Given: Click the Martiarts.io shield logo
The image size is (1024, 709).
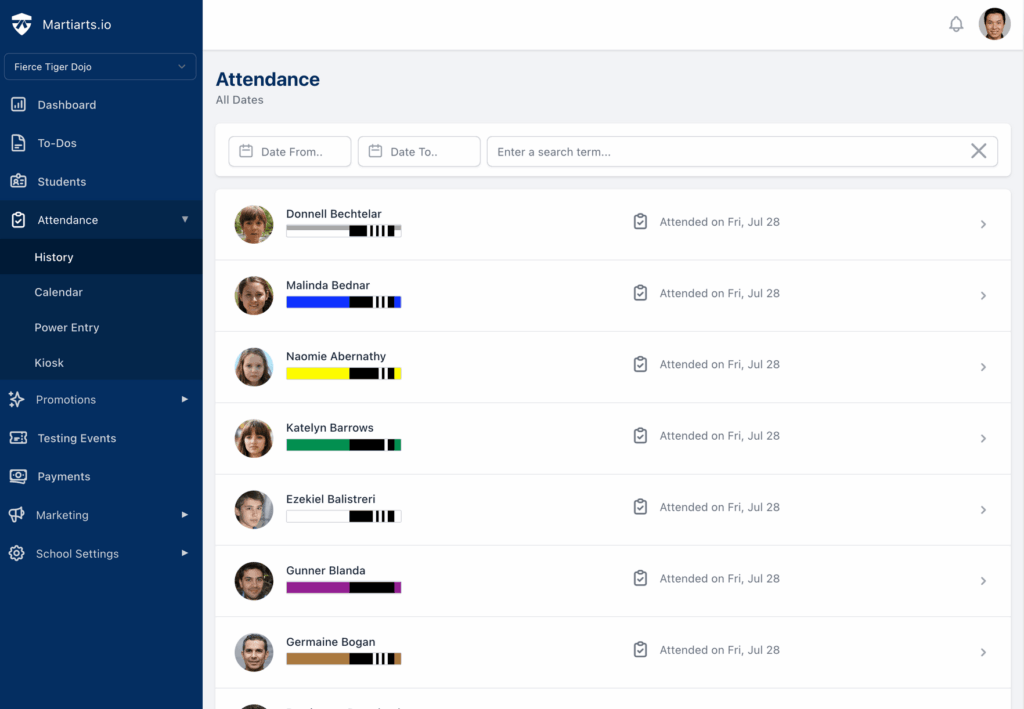Looking at the screenshot, I should tap(21, 23).
